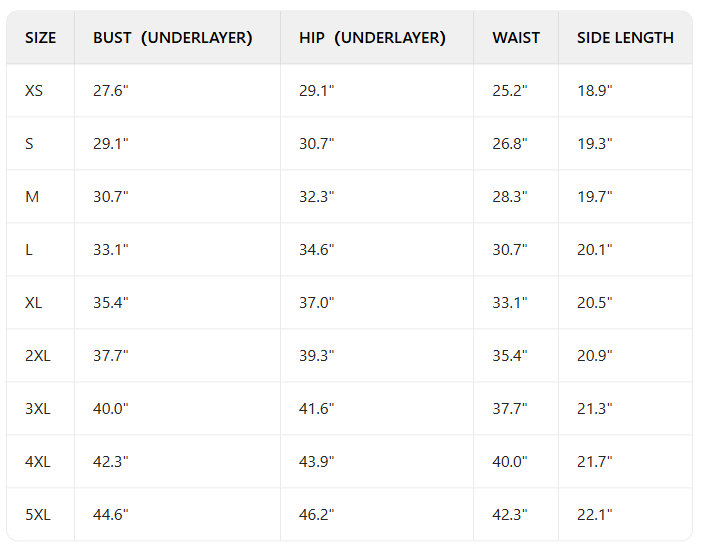The width and height of the screenshot is (702, 547).
Task: Click the 2XL size label
Action: pyautogui.click(x=37, y=356)
